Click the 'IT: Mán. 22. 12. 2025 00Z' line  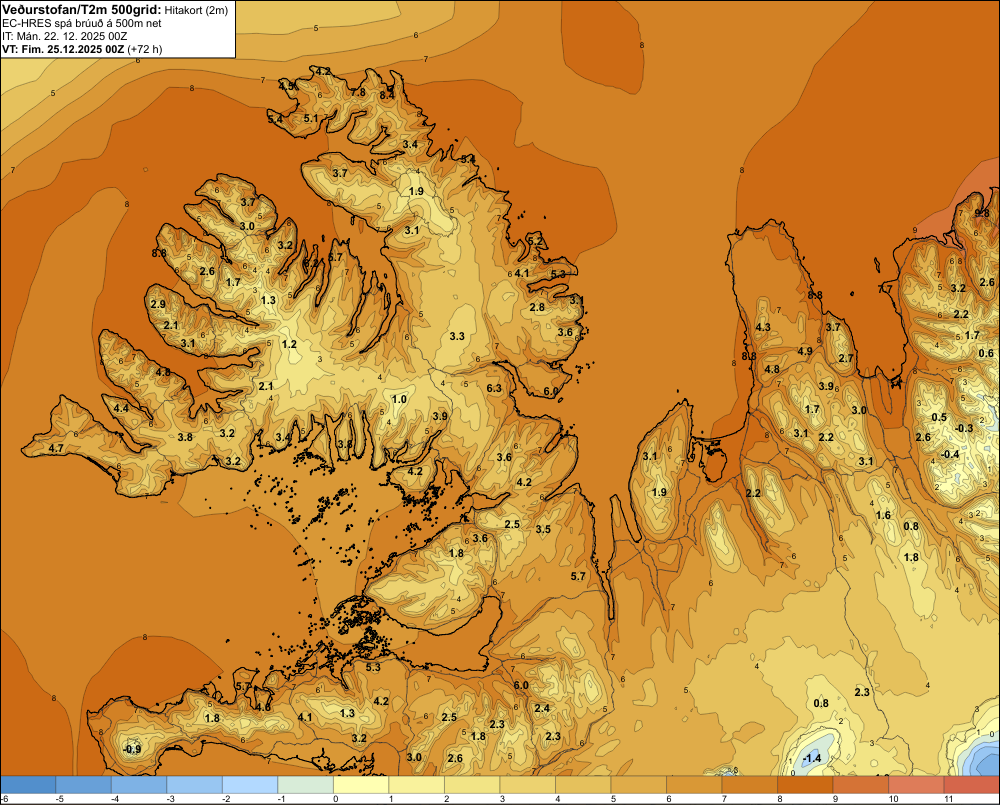(x=64, y=36)
